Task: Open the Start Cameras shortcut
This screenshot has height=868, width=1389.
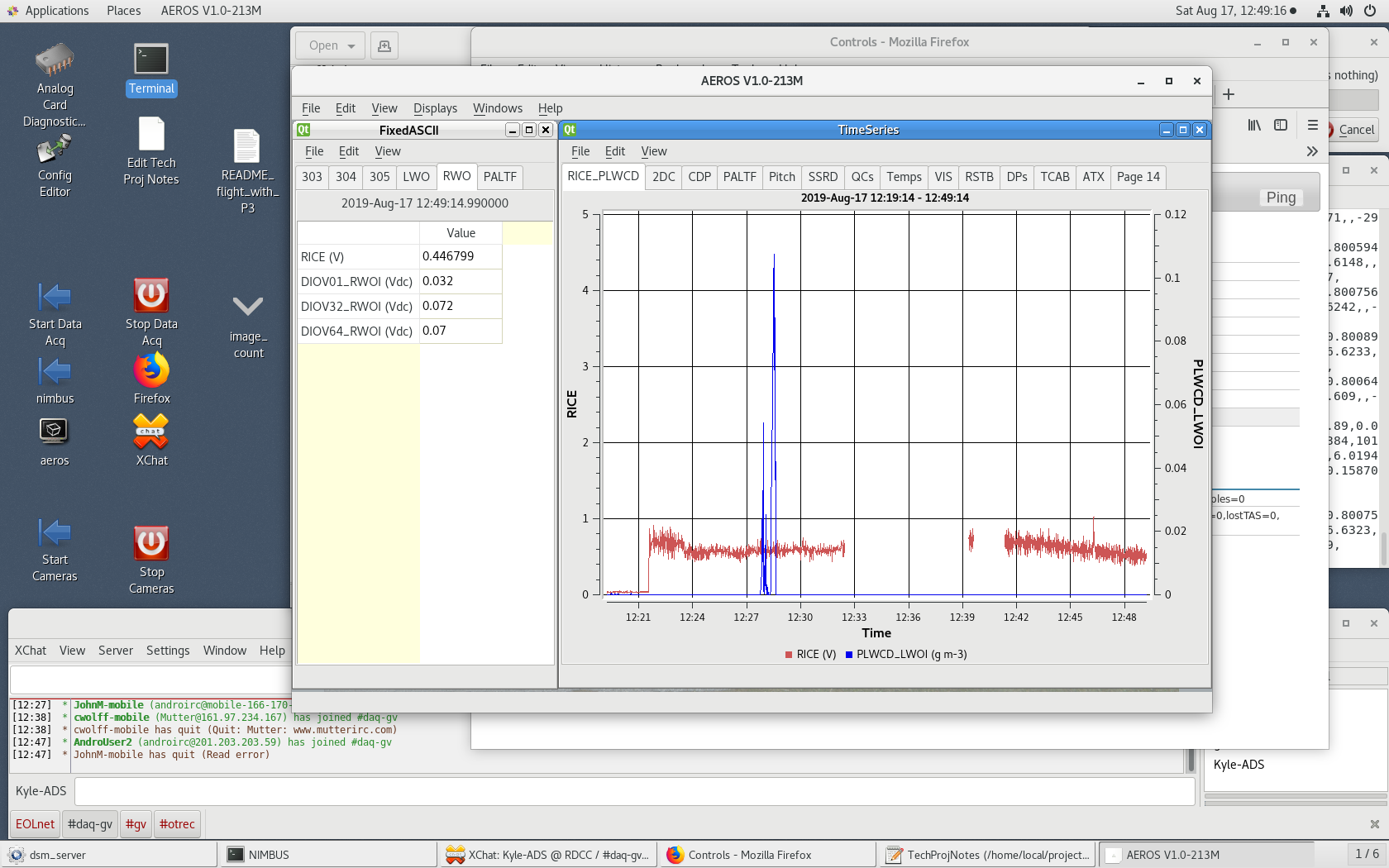Action: [55, 533]
